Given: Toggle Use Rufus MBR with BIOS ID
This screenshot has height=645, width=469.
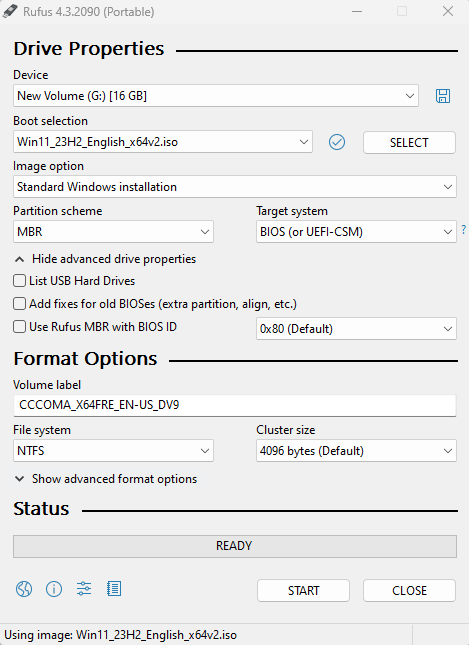Looking at the screenshot, I should tap(19, 327).
